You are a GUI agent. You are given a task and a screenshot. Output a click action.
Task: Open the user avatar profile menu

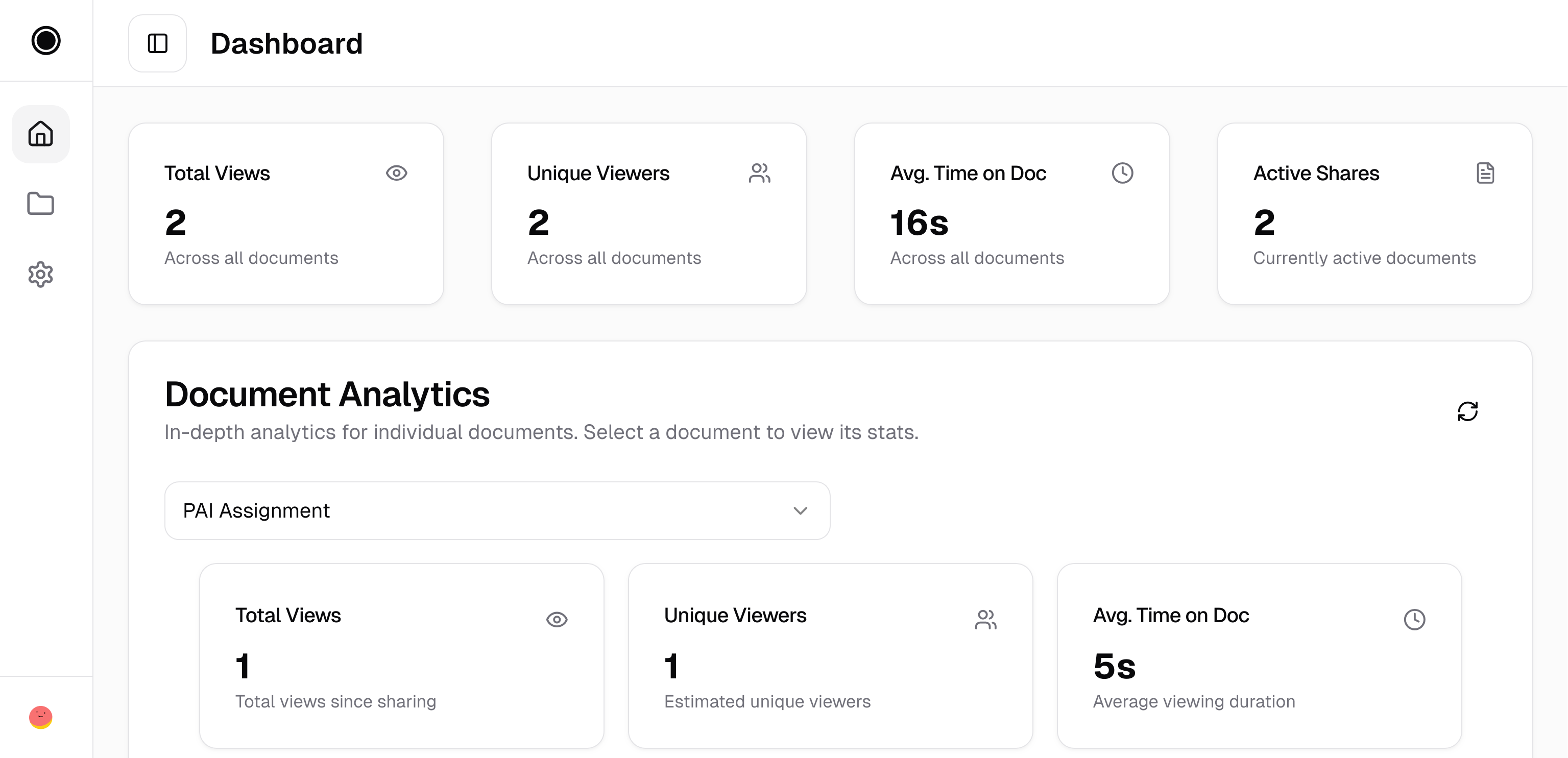click(41, 717)
